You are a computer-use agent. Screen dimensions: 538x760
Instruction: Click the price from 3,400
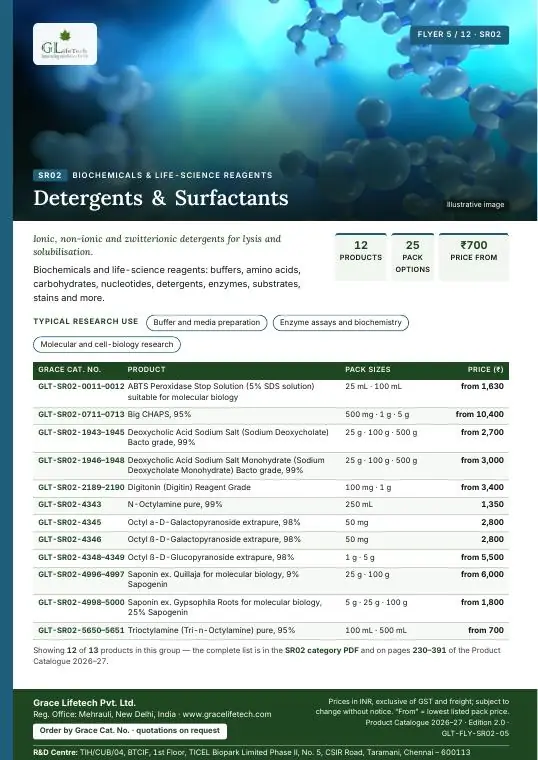coord(482,488)
